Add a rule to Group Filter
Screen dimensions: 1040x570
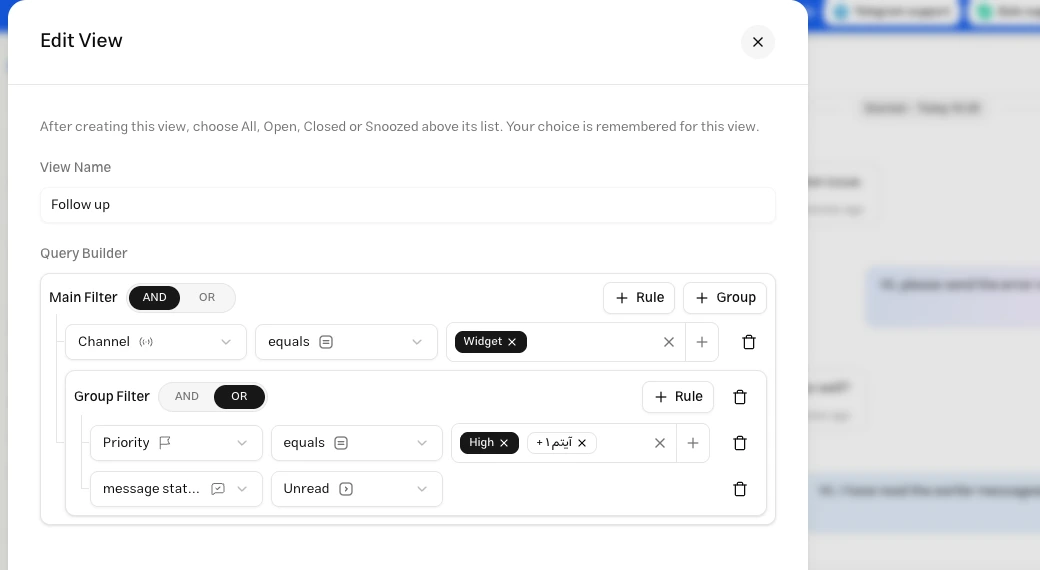pos(678,397)
